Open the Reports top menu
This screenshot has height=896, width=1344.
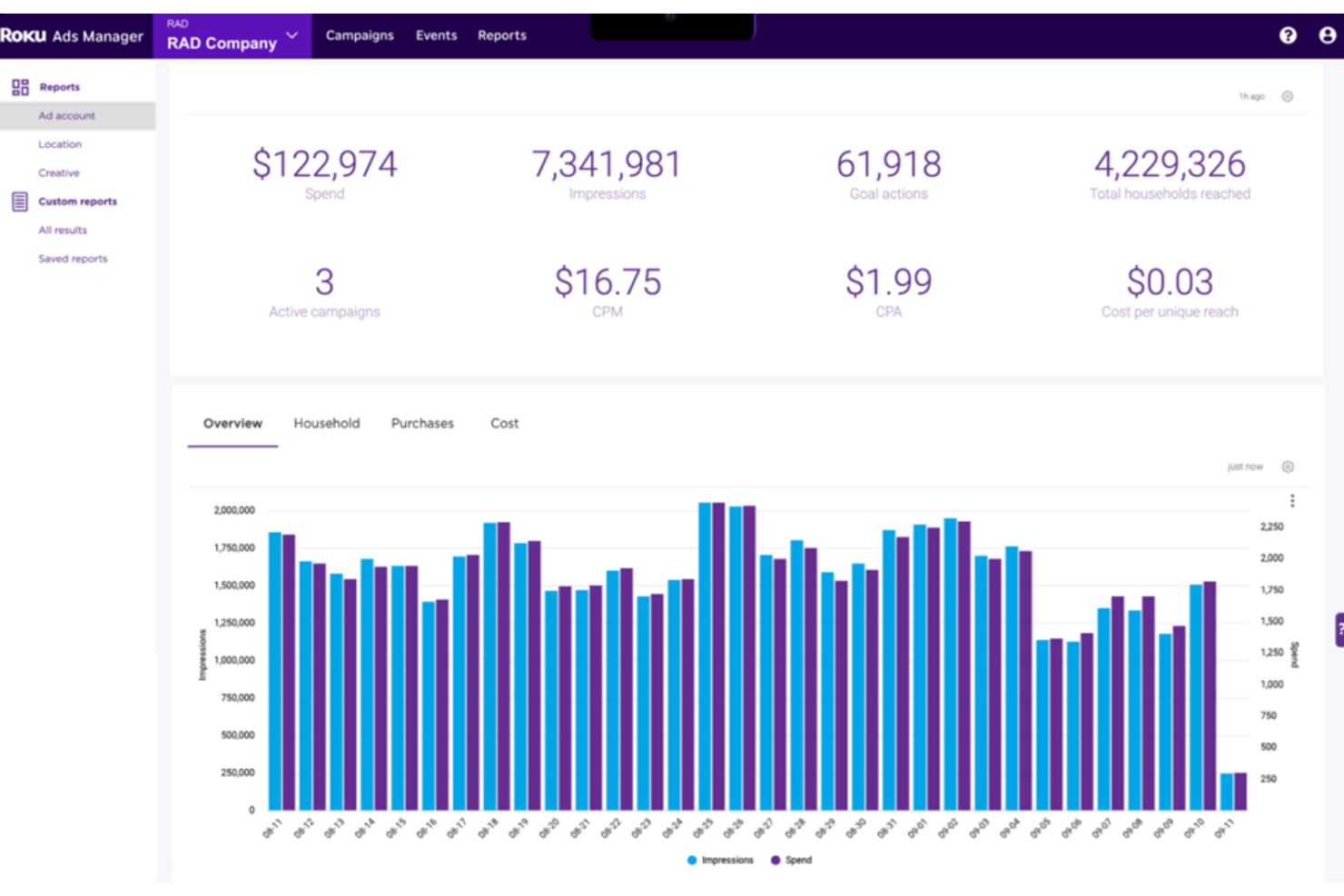tap(502, 35)
